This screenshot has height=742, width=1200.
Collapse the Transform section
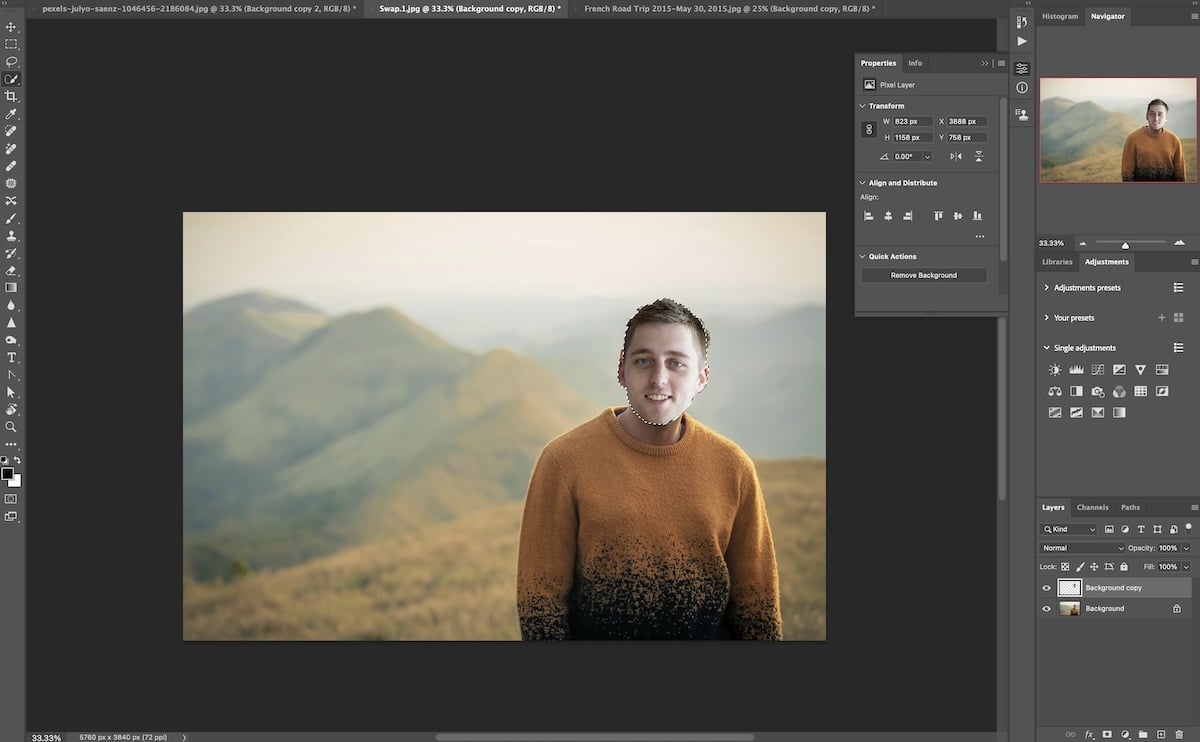pos(862,105)
